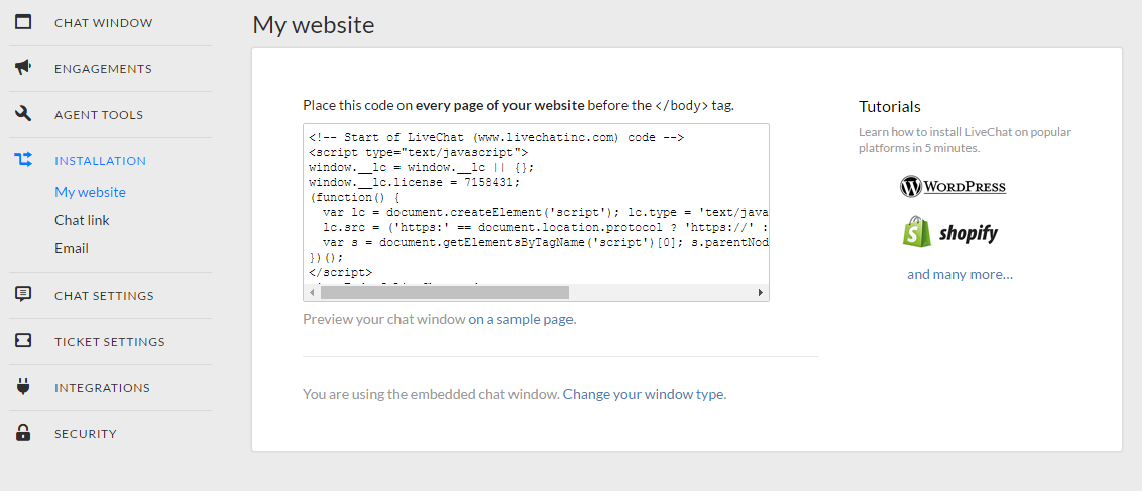The image size is (1142, 491).
Task: Open the CHAT WINDOW menu section
Action: click(103, 23)
